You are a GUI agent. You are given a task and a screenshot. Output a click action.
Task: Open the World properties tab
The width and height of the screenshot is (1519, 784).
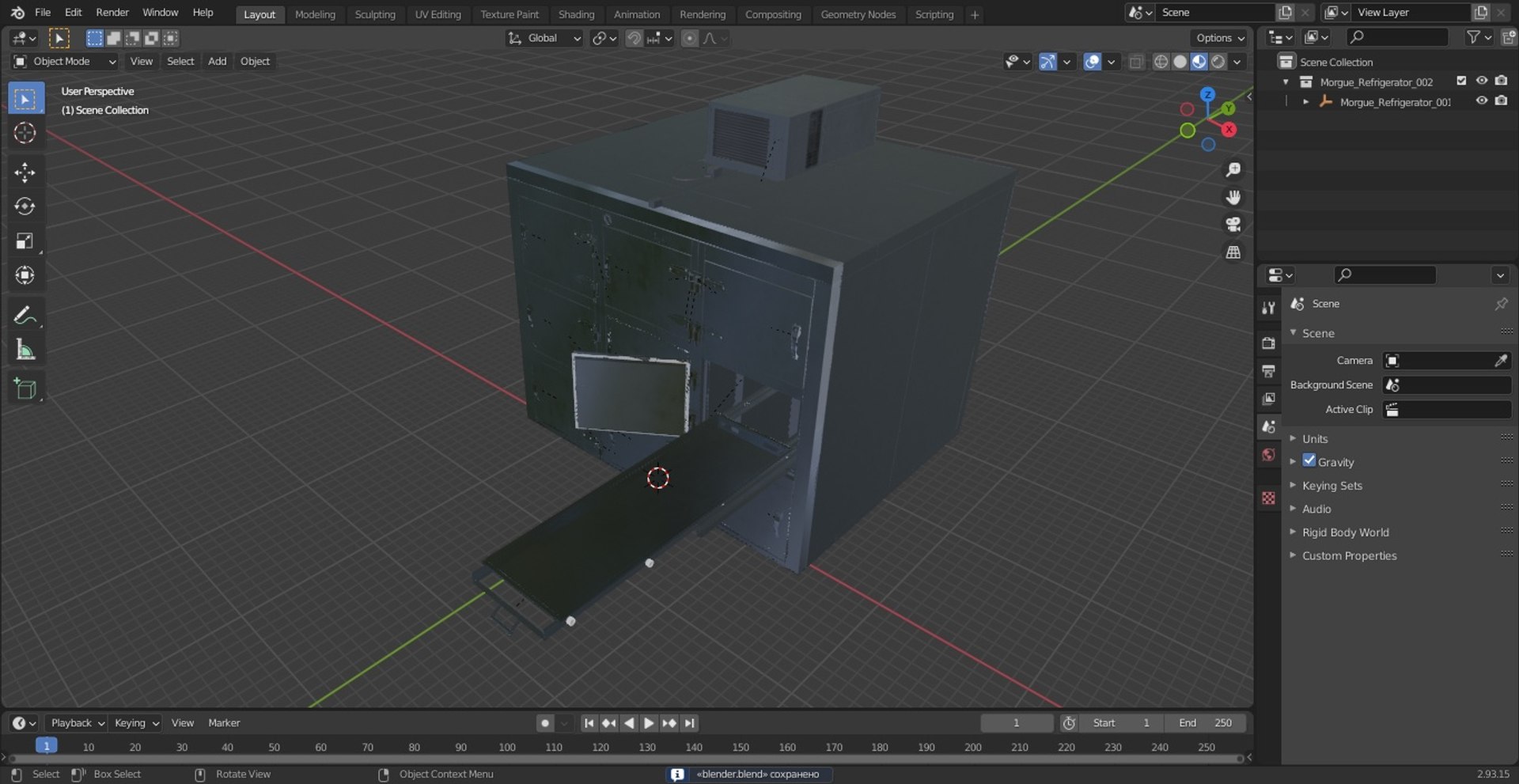point(1269,455)
